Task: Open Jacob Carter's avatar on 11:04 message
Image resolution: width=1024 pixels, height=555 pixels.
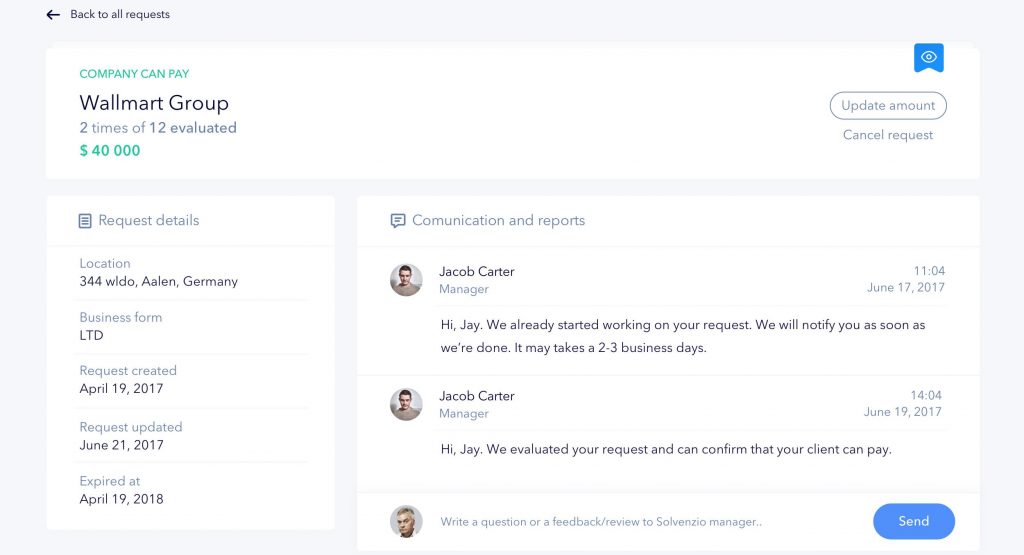Action: pos(406,280)
